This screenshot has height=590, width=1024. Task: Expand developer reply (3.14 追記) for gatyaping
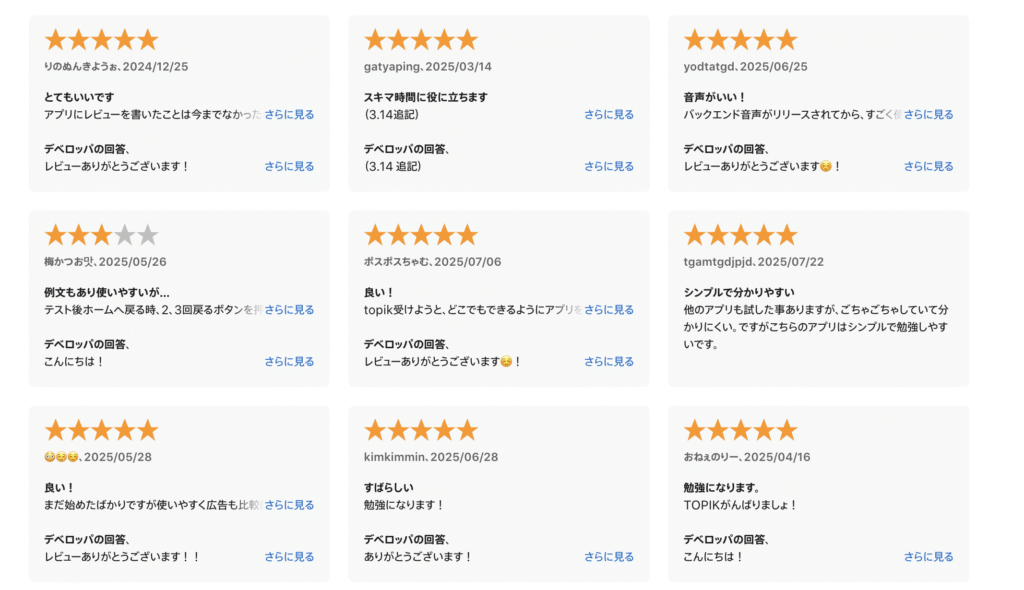[609, 167]
